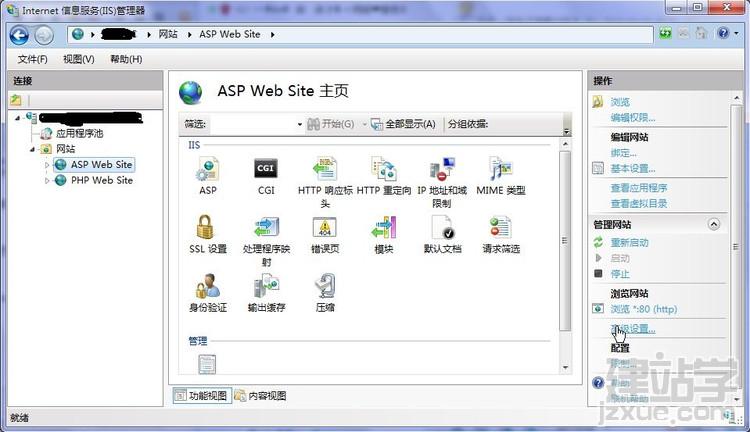Click 查看虚拟目录 link
This screenshot has height=432, width=750.
pos(639,203)
